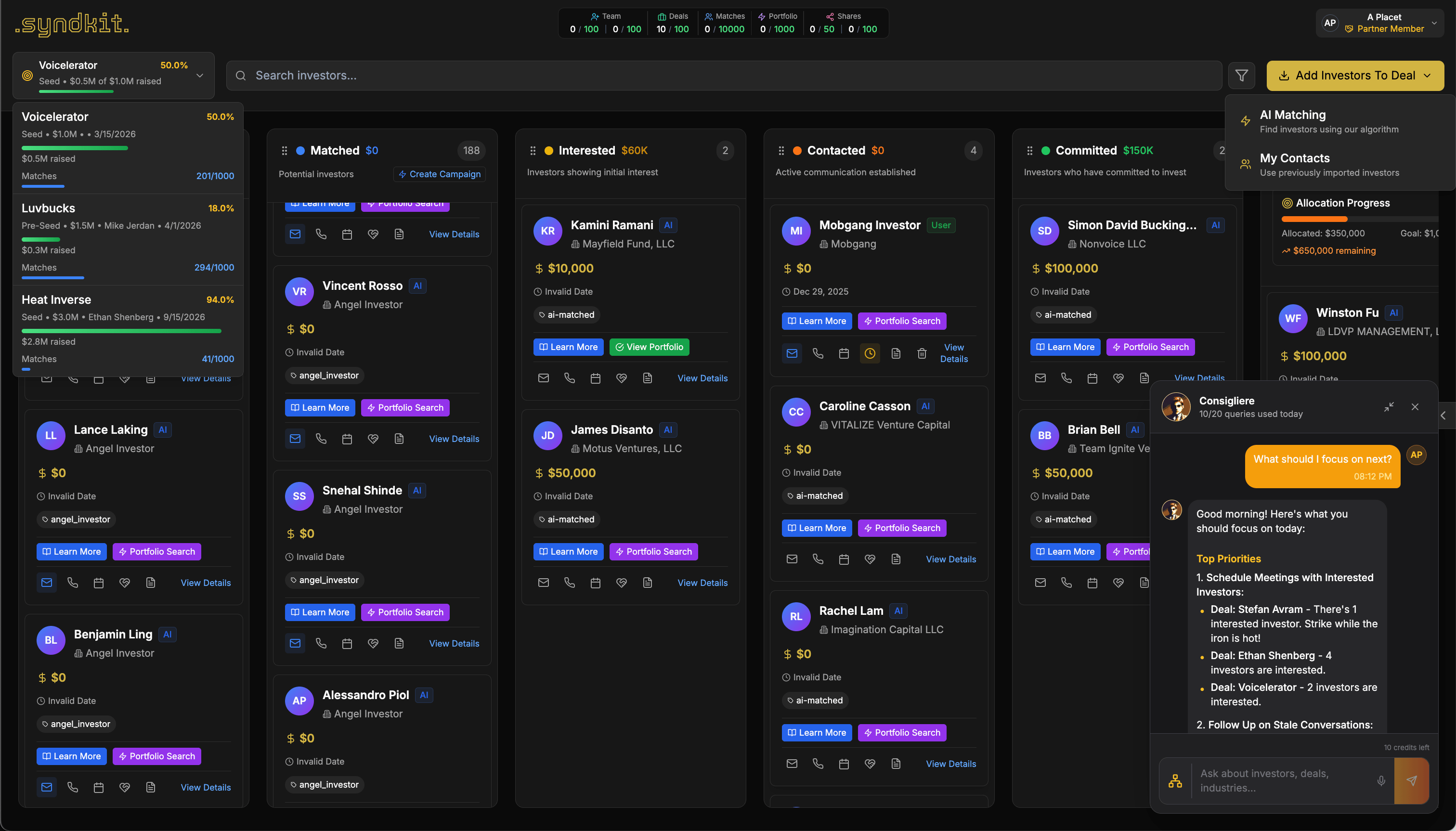
Task: Send the Consigliere chat message
Action: (1412, 780)
